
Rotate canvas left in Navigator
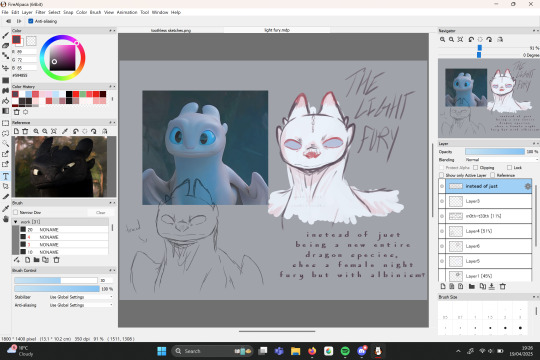(471, 40)
